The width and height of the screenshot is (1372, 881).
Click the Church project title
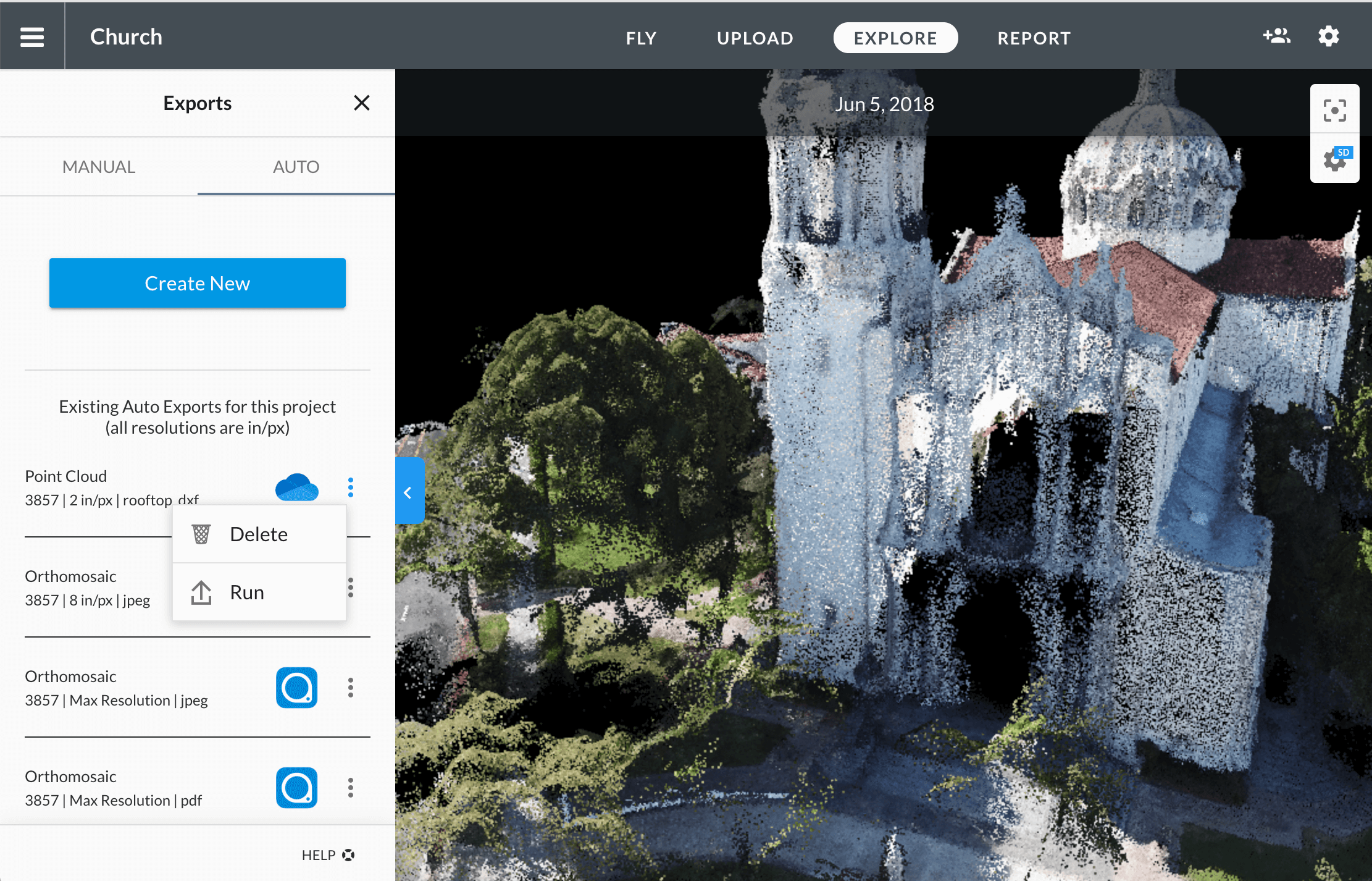coord(126,36)
